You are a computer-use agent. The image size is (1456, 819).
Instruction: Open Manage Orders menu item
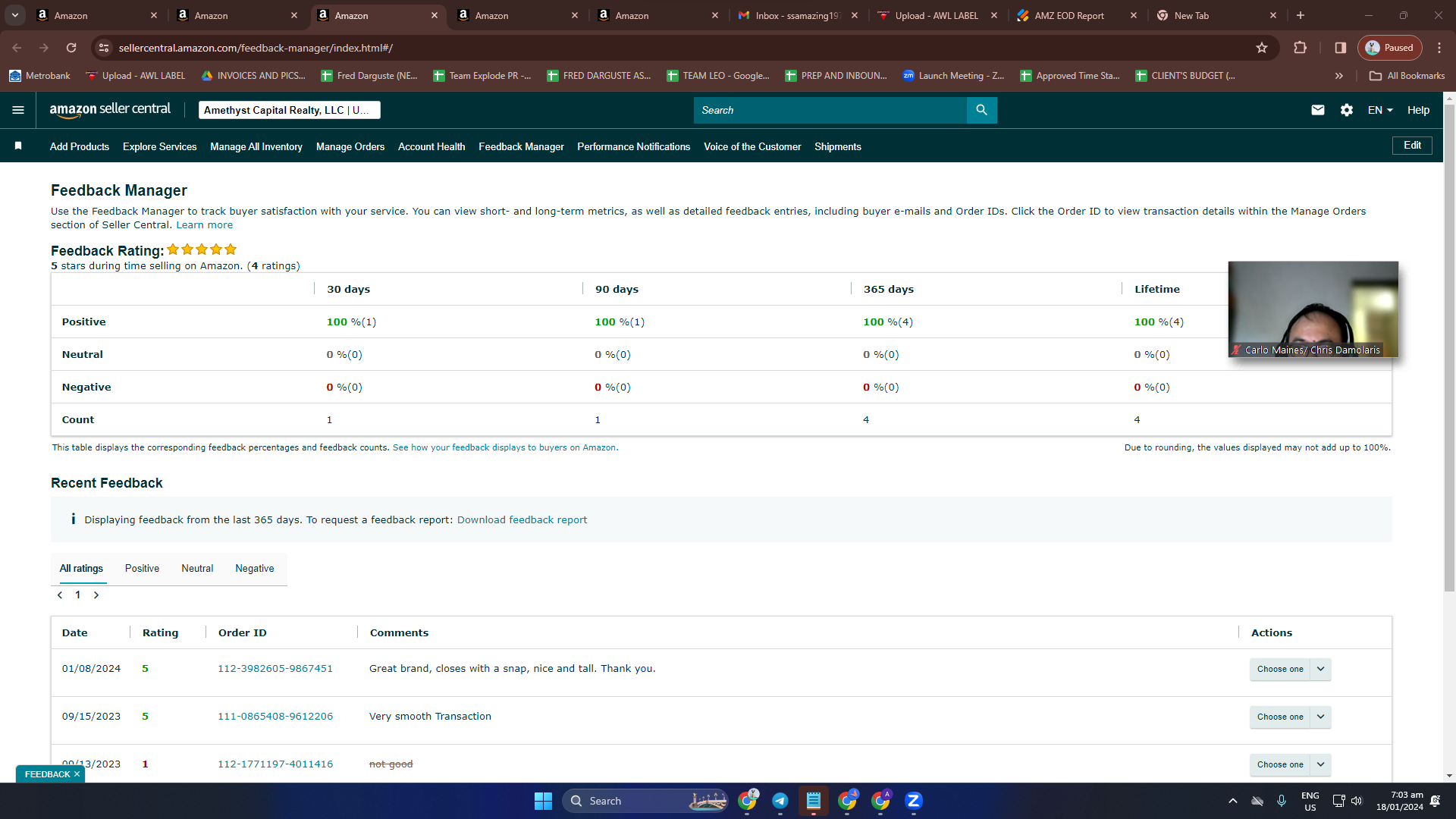pos(350,146)
